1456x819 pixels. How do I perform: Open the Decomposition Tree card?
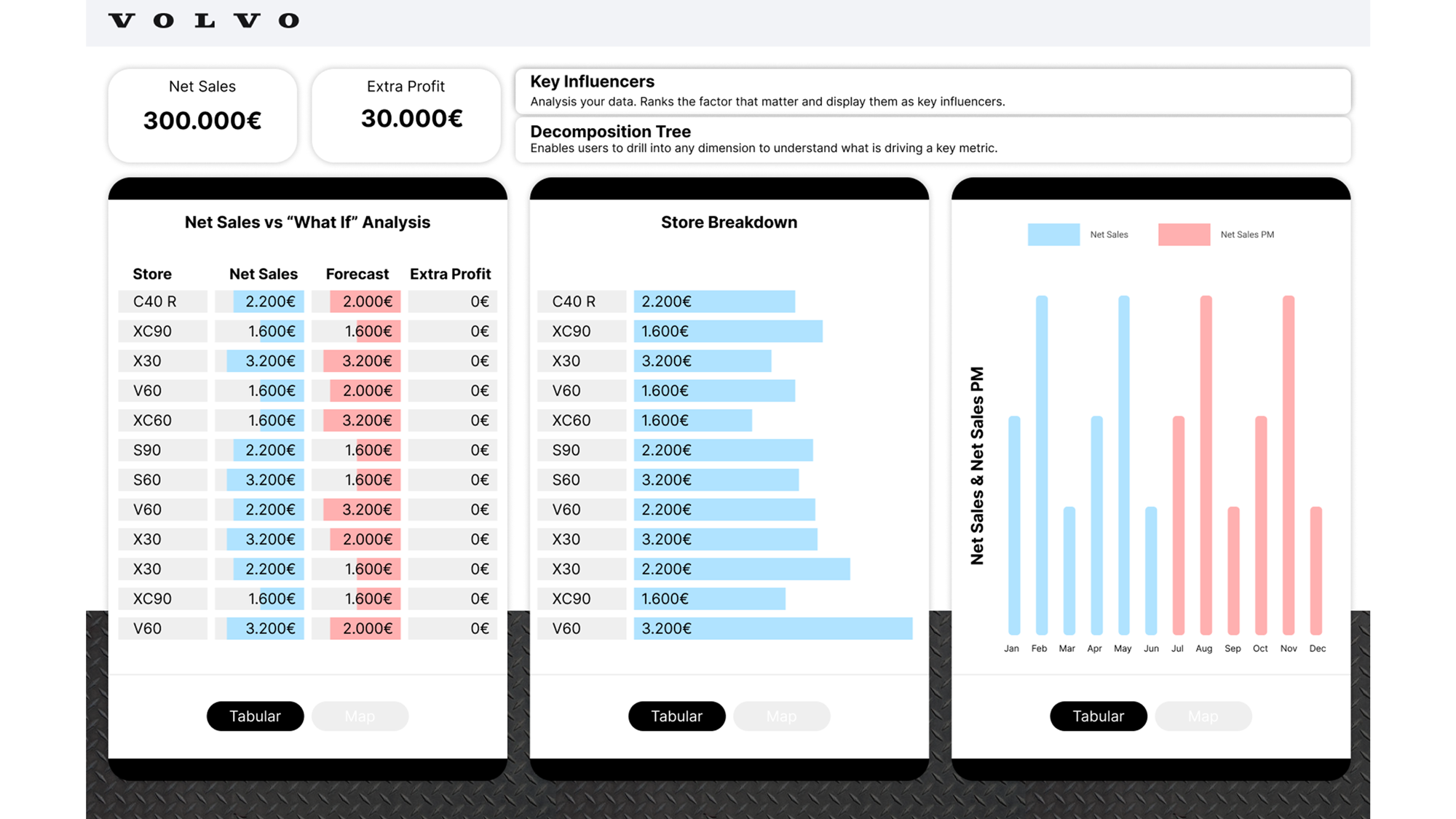[x=933, y=140]
